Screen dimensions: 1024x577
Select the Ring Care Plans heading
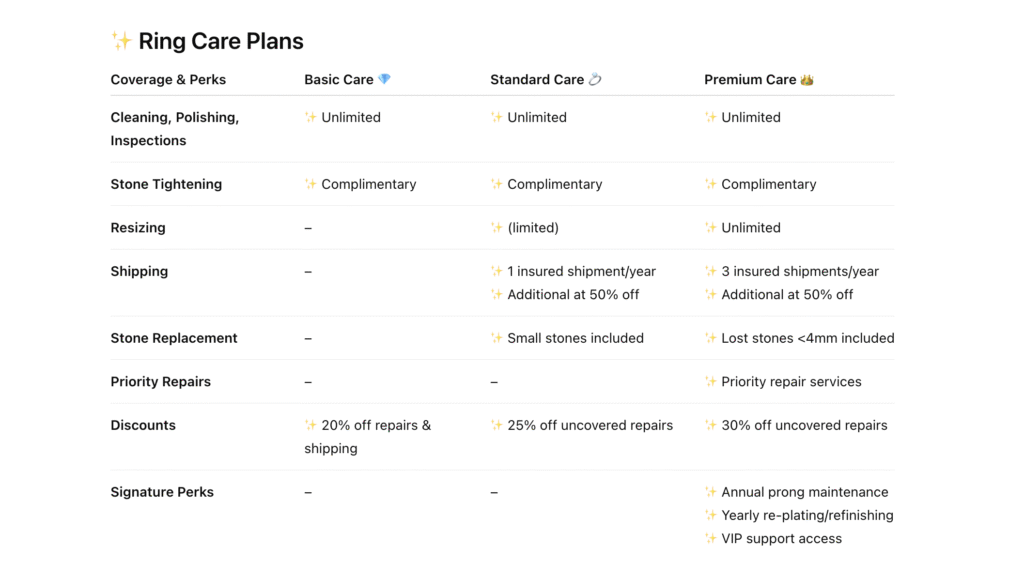(221, 41)
